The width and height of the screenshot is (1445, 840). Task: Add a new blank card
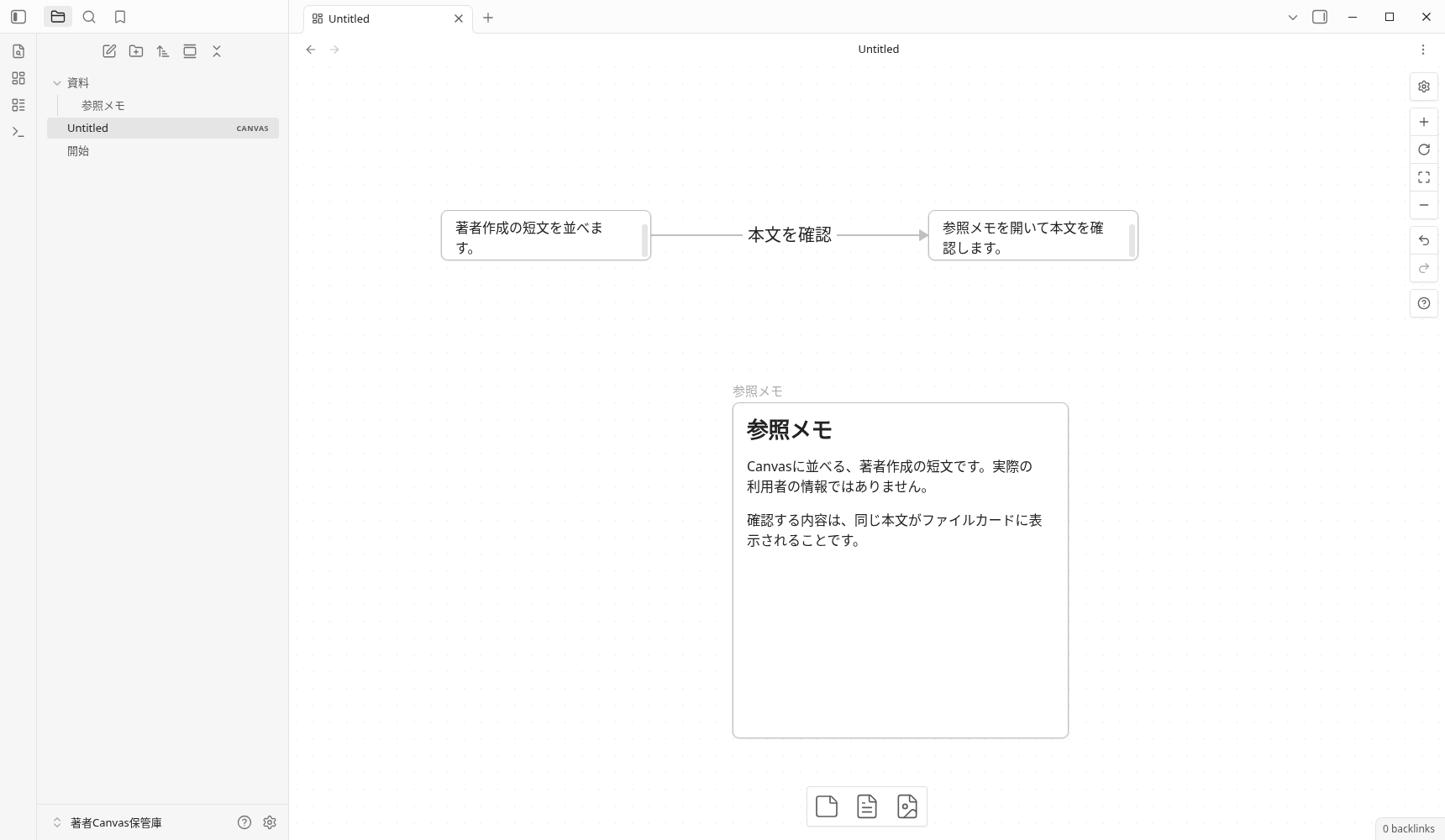point(827,806)
